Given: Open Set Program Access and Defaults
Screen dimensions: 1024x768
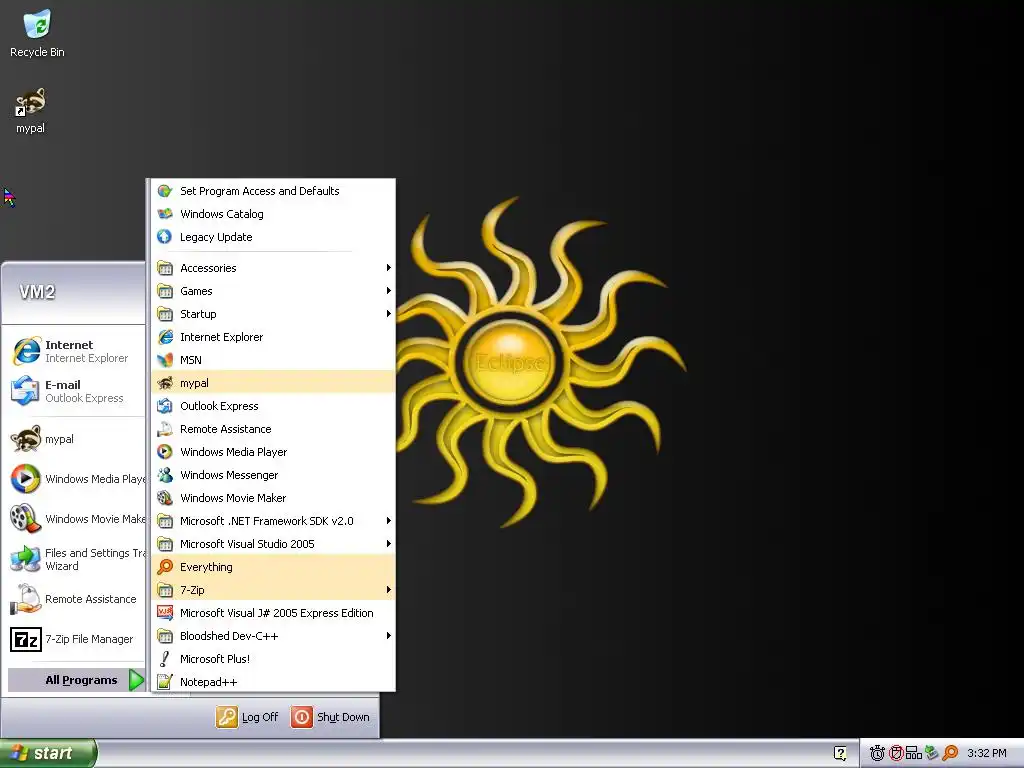Looking at the screenshot, I should point(273,191).
